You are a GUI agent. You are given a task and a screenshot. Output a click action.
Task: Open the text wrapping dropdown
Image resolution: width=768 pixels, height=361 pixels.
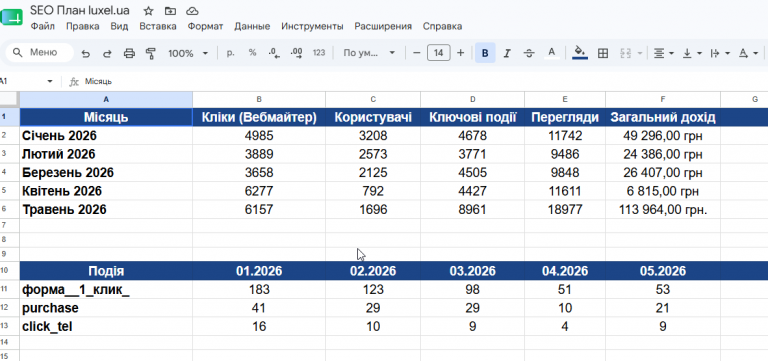coord(720,53)
